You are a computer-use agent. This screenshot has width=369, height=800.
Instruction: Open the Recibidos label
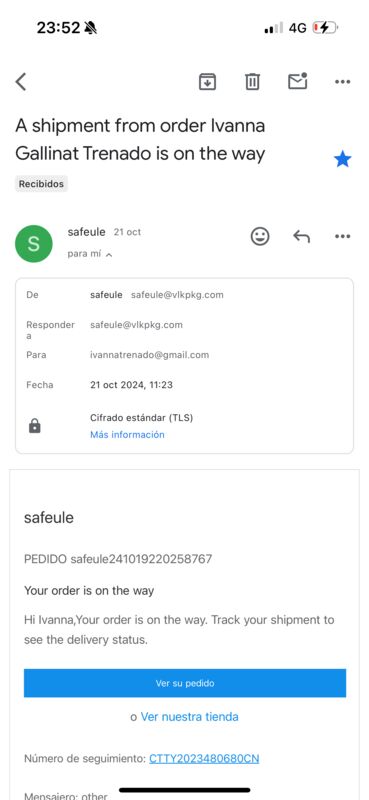pos(41,184)
